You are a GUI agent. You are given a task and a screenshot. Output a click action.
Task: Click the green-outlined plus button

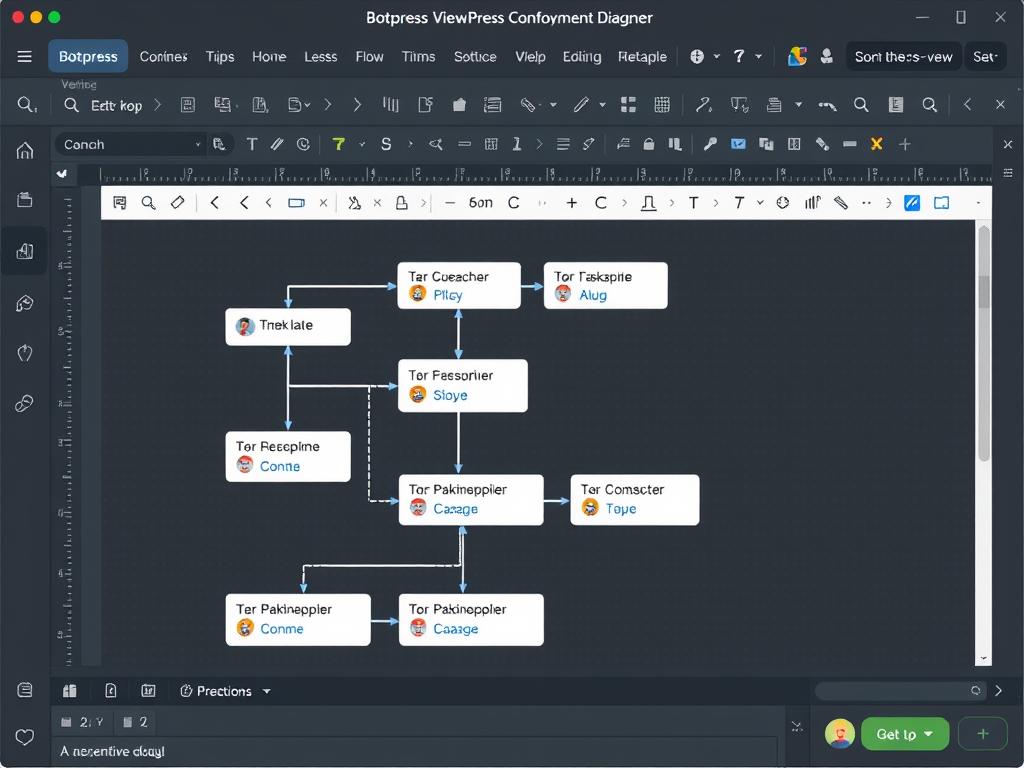point(983,734)
